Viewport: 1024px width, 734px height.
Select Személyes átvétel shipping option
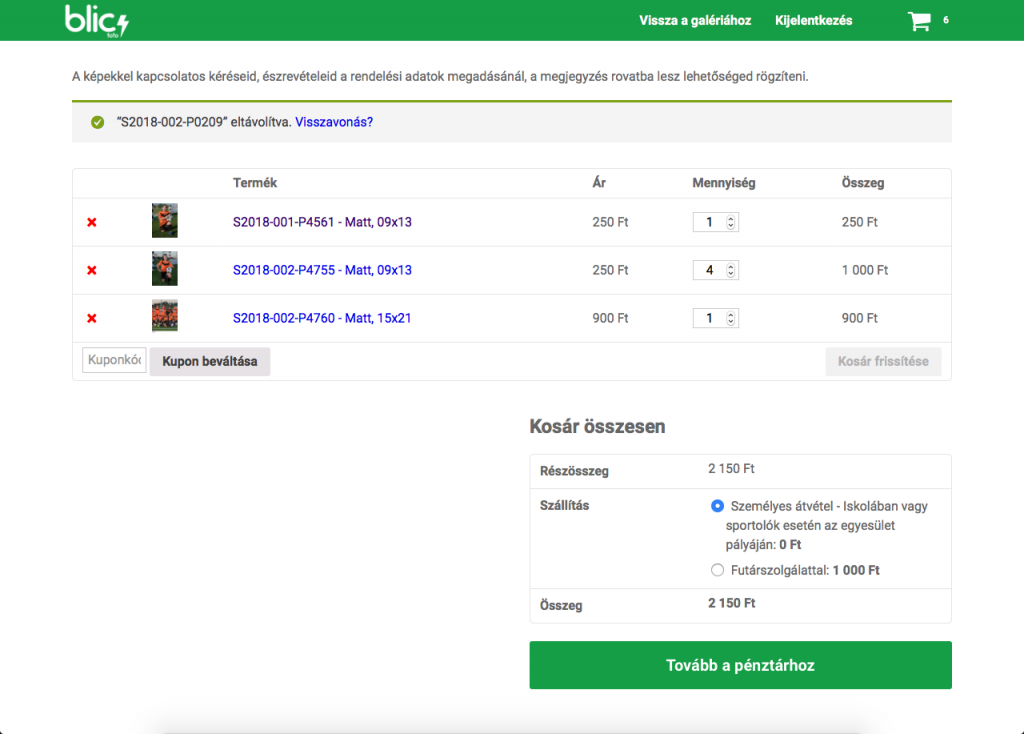(x=716, y=506)
